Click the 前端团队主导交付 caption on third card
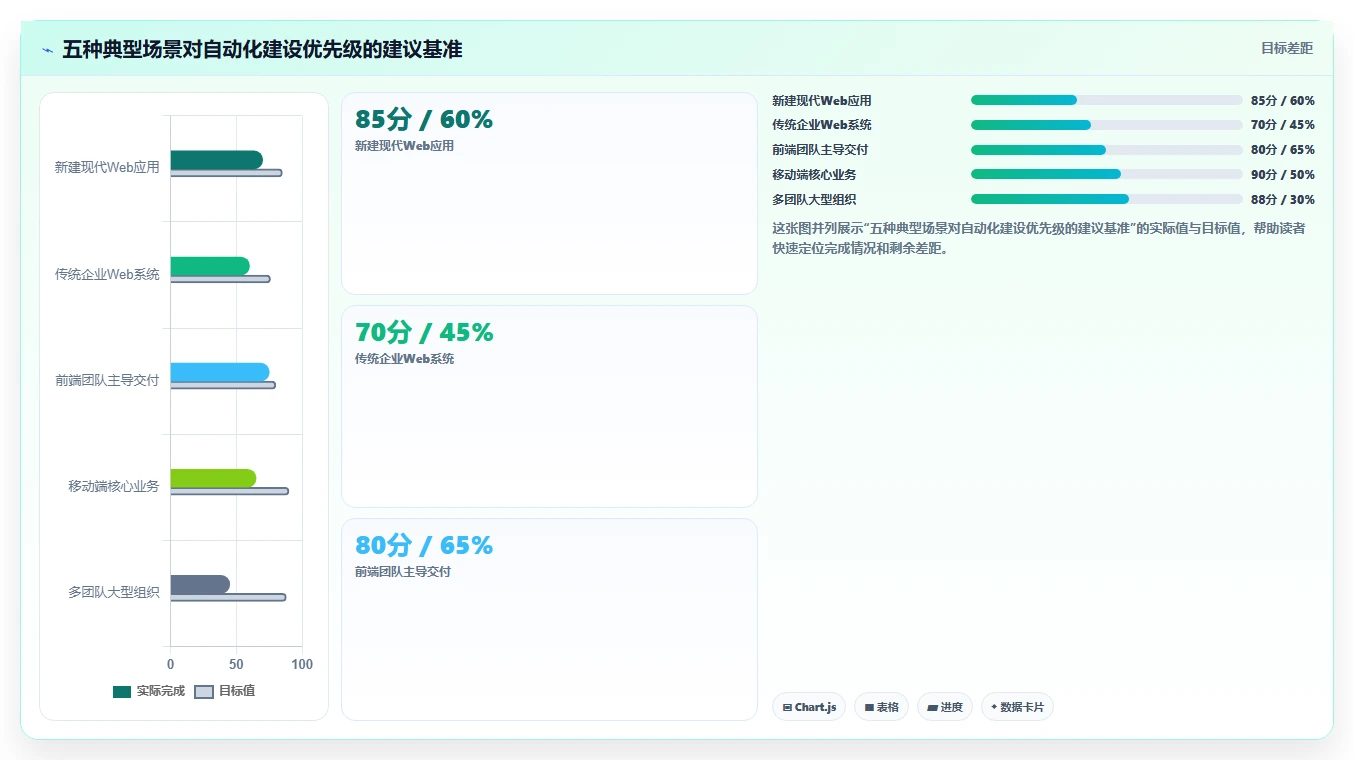This screenshot has height=760, width=1354. point(403,572)
